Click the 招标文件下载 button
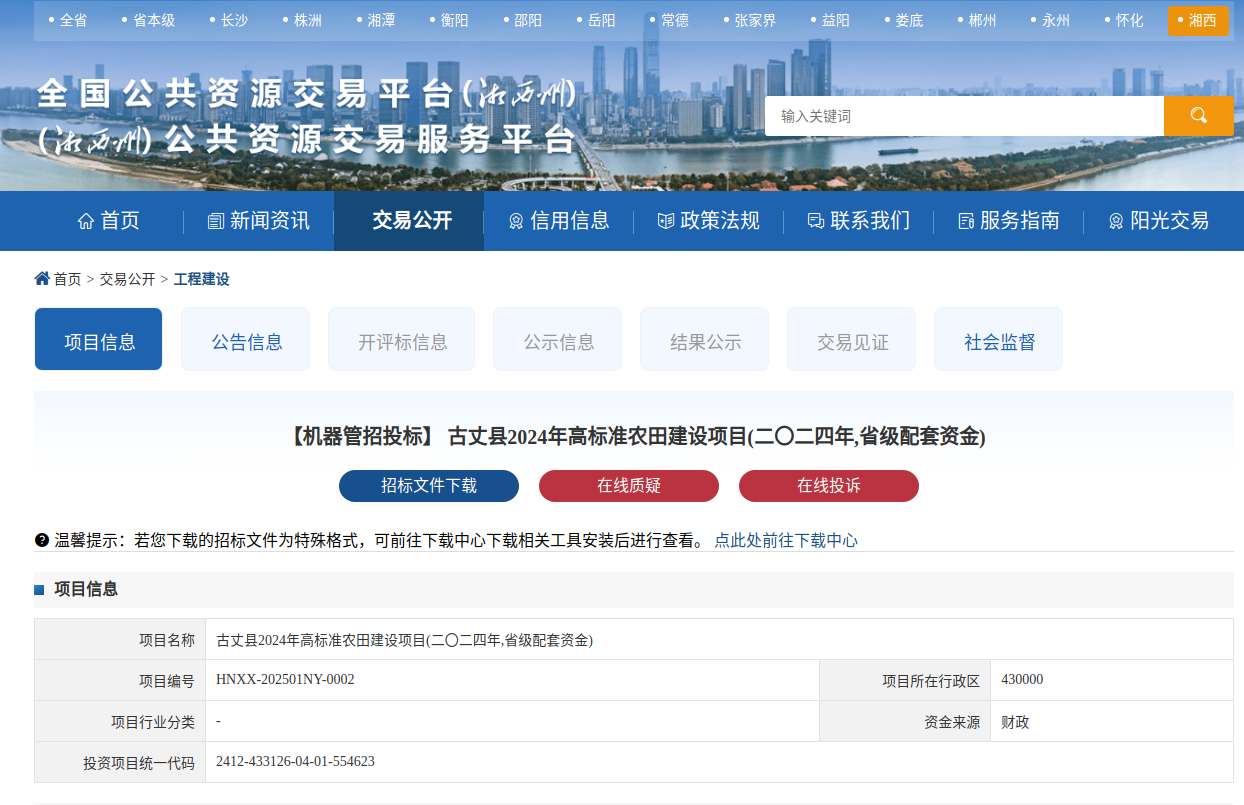The image size is (1244, 805). (429, 486)
